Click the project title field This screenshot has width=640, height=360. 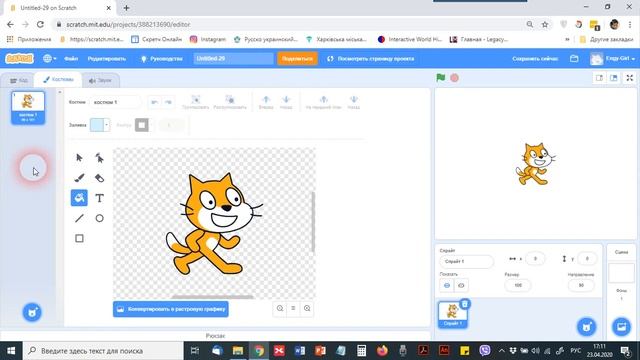(233, 58)
